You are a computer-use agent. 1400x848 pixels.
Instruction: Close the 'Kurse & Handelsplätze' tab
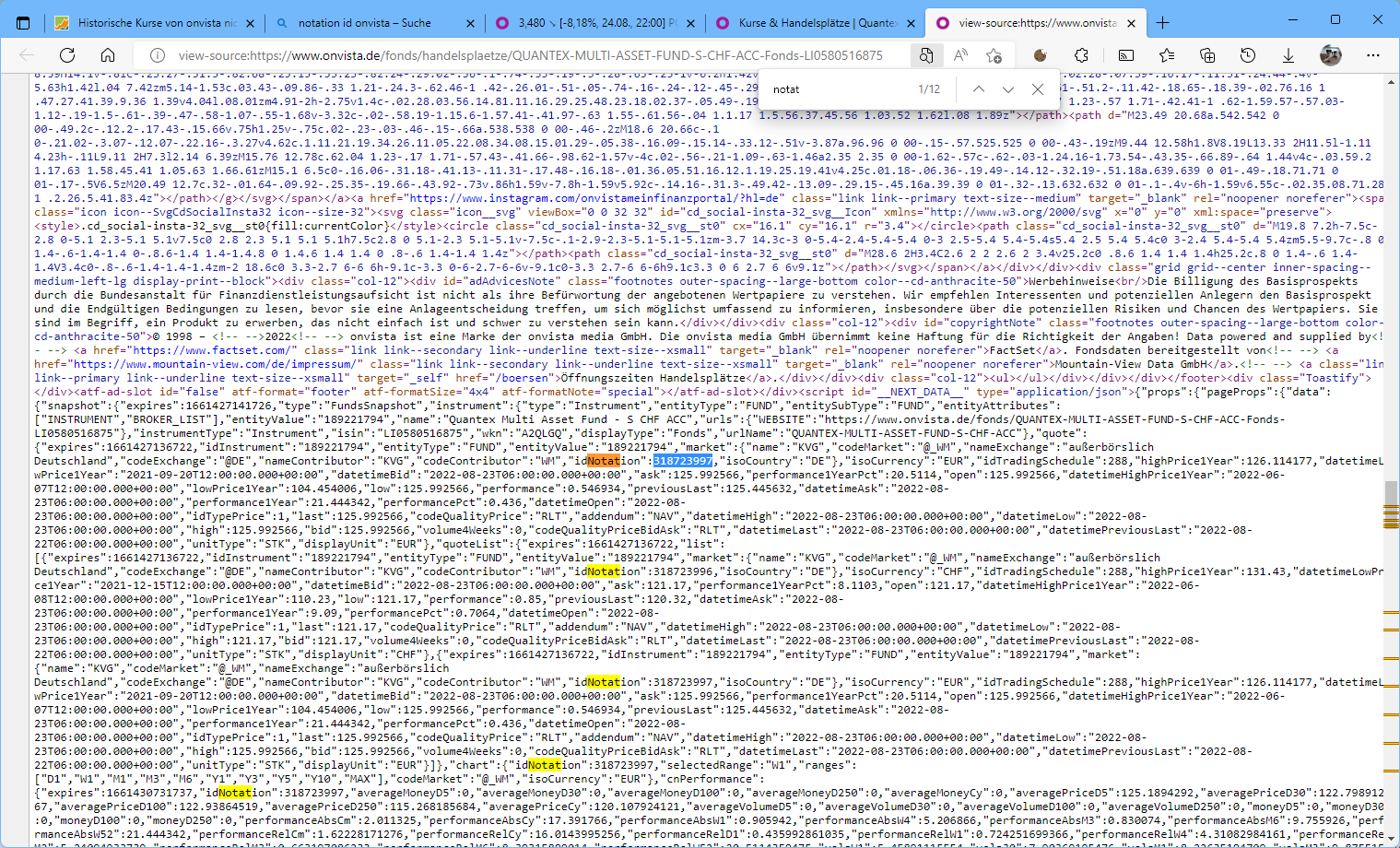(912, 23)
